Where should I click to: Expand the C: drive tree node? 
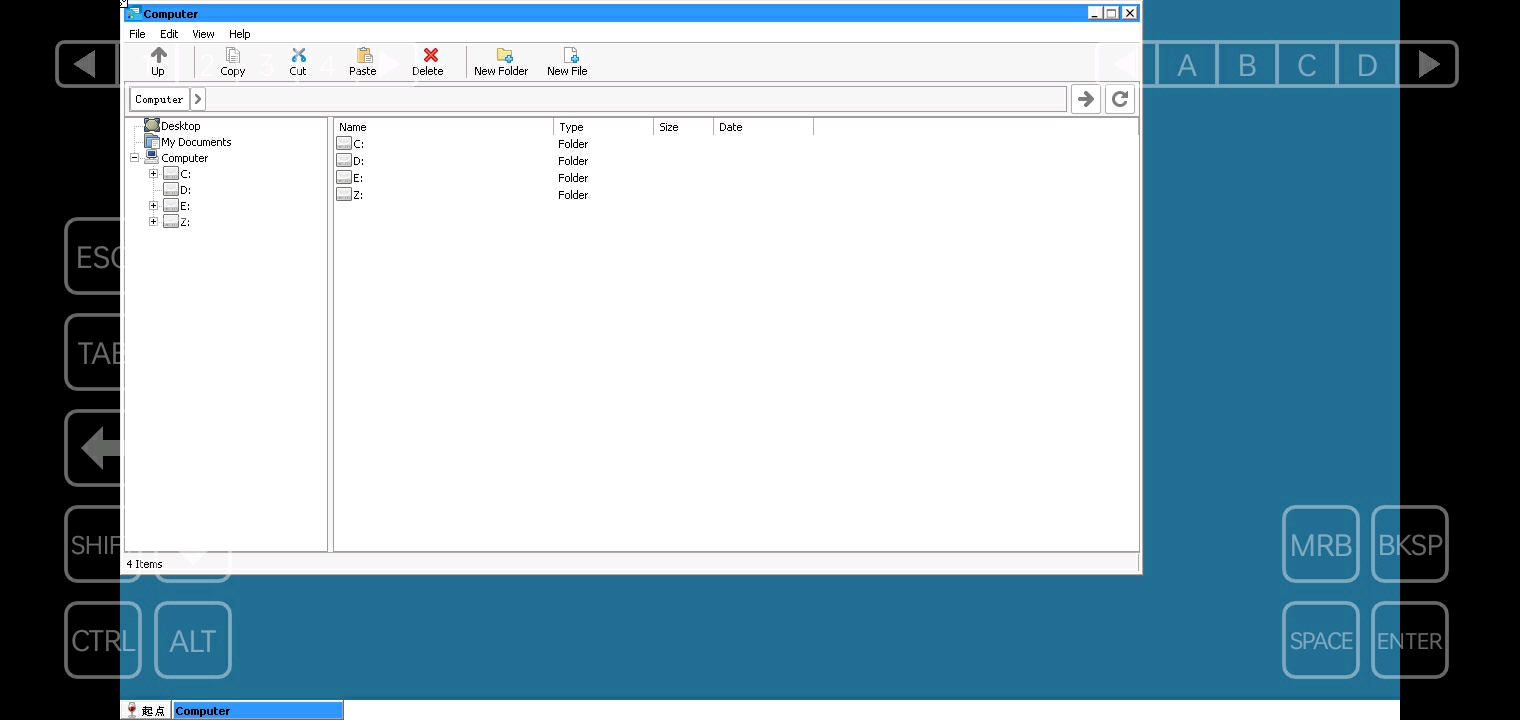click(x=154, y=174)
